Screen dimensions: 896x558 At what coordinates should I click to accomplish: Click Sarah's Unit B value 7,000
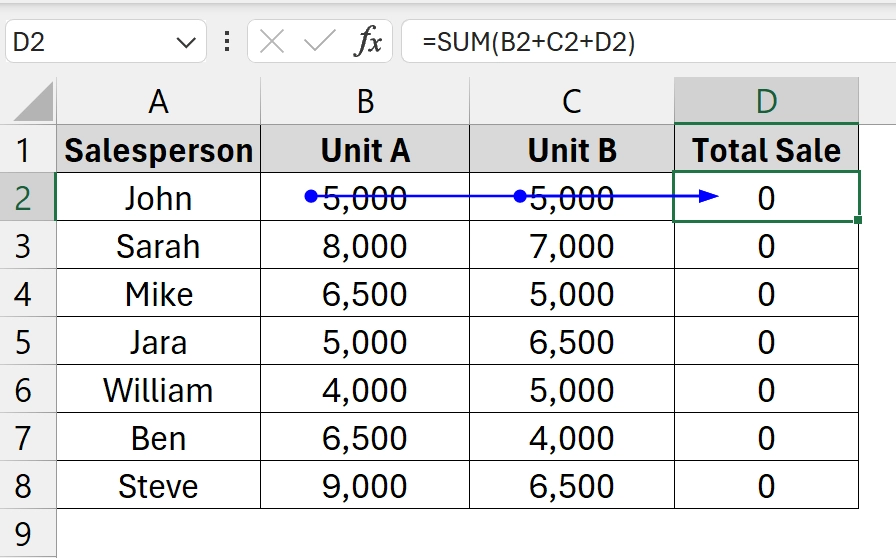572,245
